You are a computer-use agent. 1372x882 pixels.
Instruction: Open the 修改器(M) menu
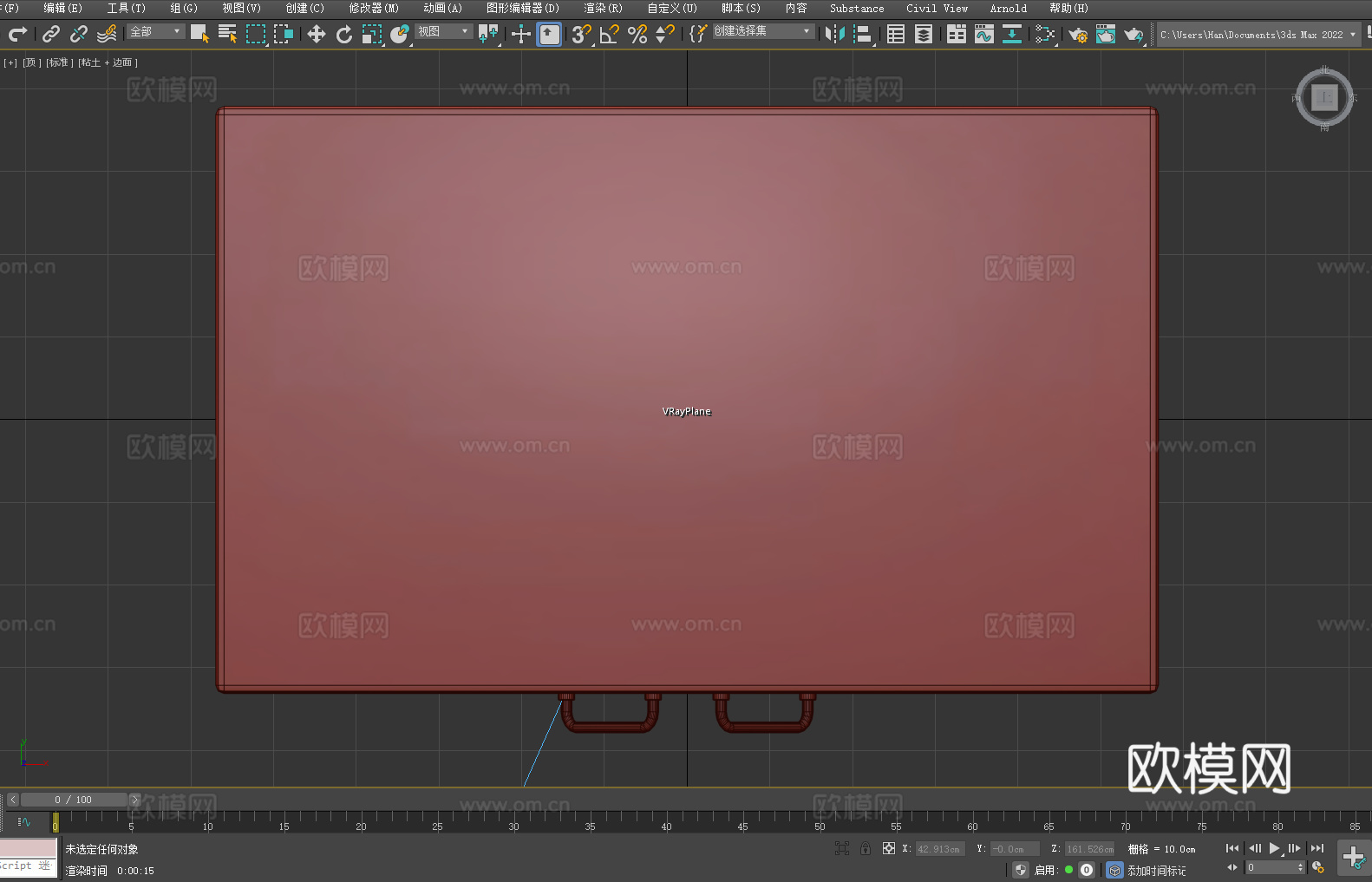[374, 8]
